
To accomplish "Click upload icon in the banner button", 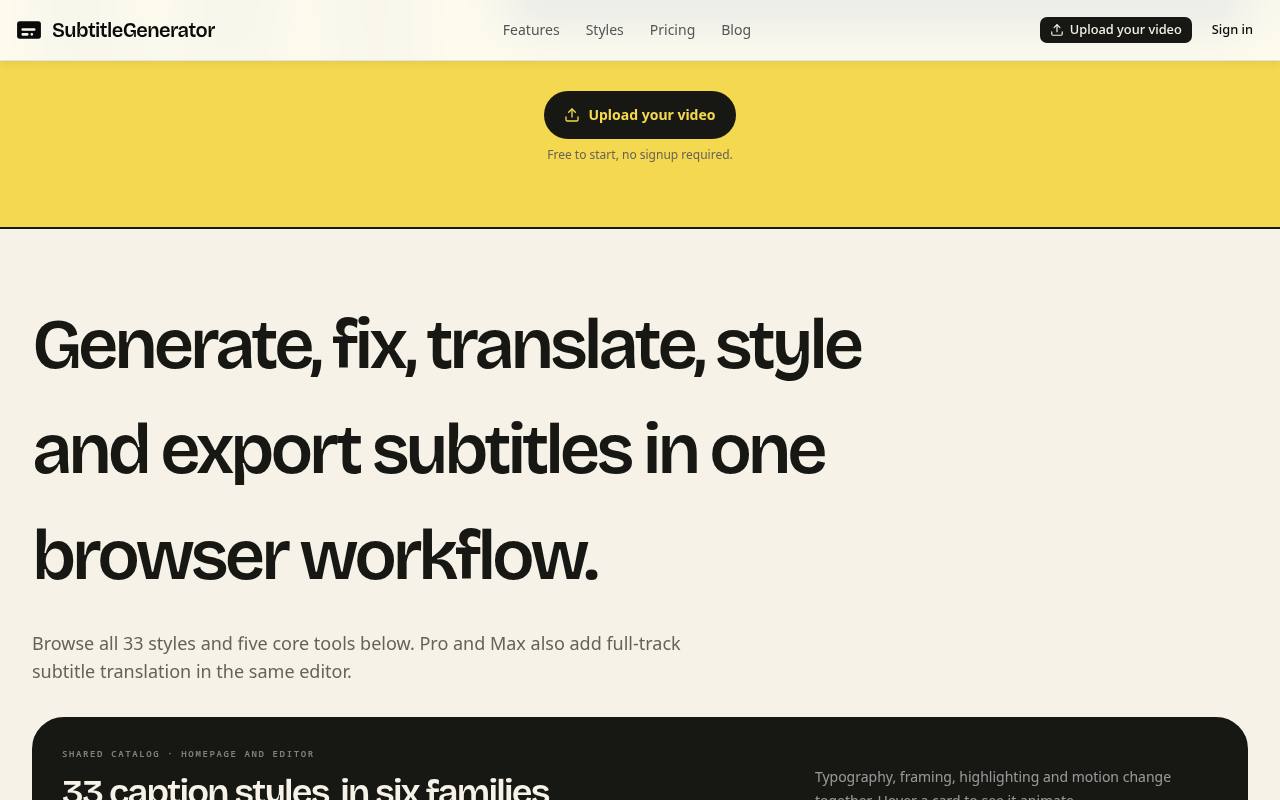I will pyautogui.click(x=572, y=115).
